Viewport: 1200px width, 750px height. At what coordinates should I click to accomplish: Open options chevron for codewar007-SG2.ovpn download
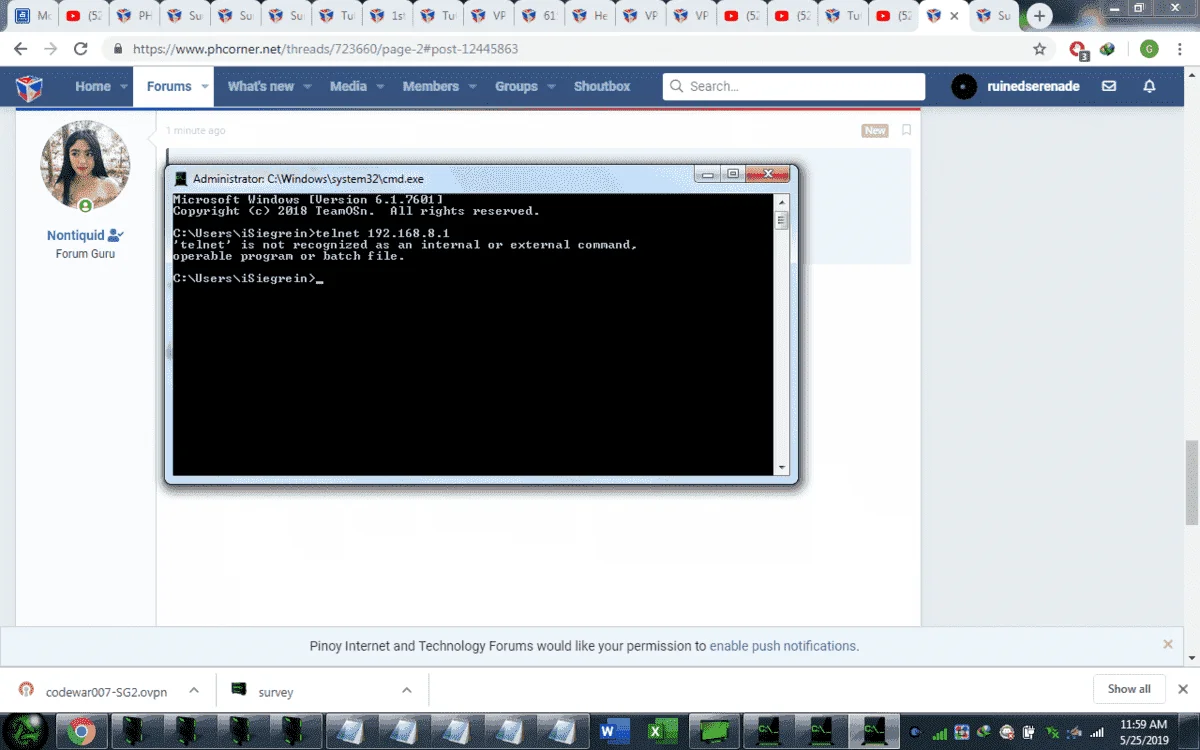click(194, 690)
